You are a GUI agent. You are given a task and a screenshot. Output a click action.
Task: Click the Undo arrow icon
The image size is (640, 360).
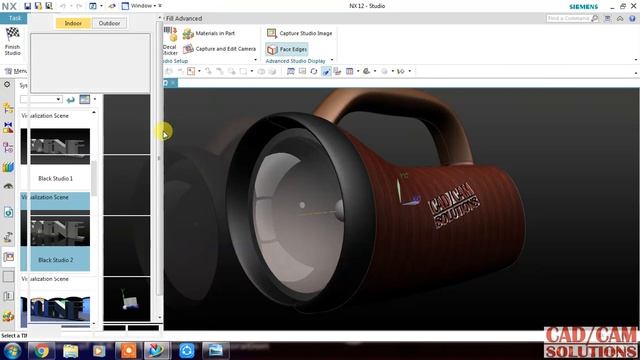(63, 6)
